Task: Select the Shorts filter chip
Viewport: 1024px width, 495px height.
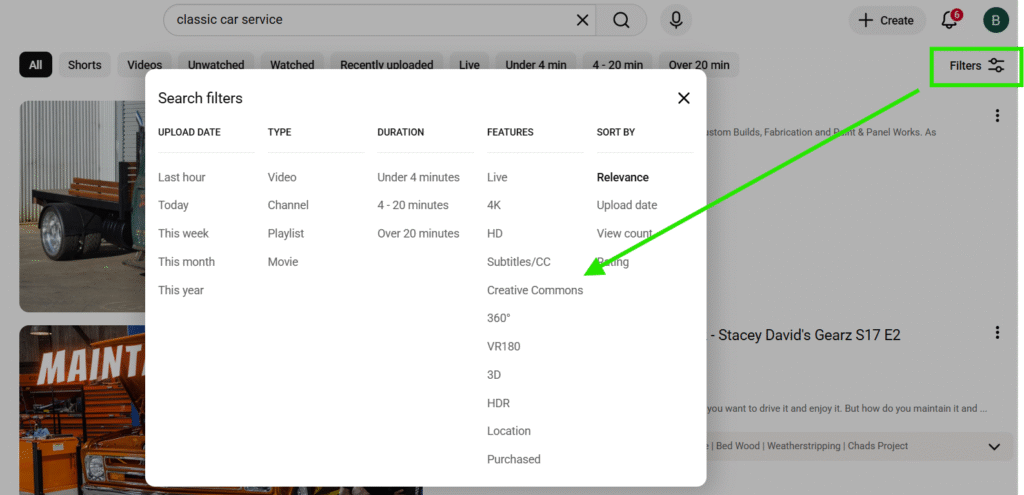Action: click(85, 65)
